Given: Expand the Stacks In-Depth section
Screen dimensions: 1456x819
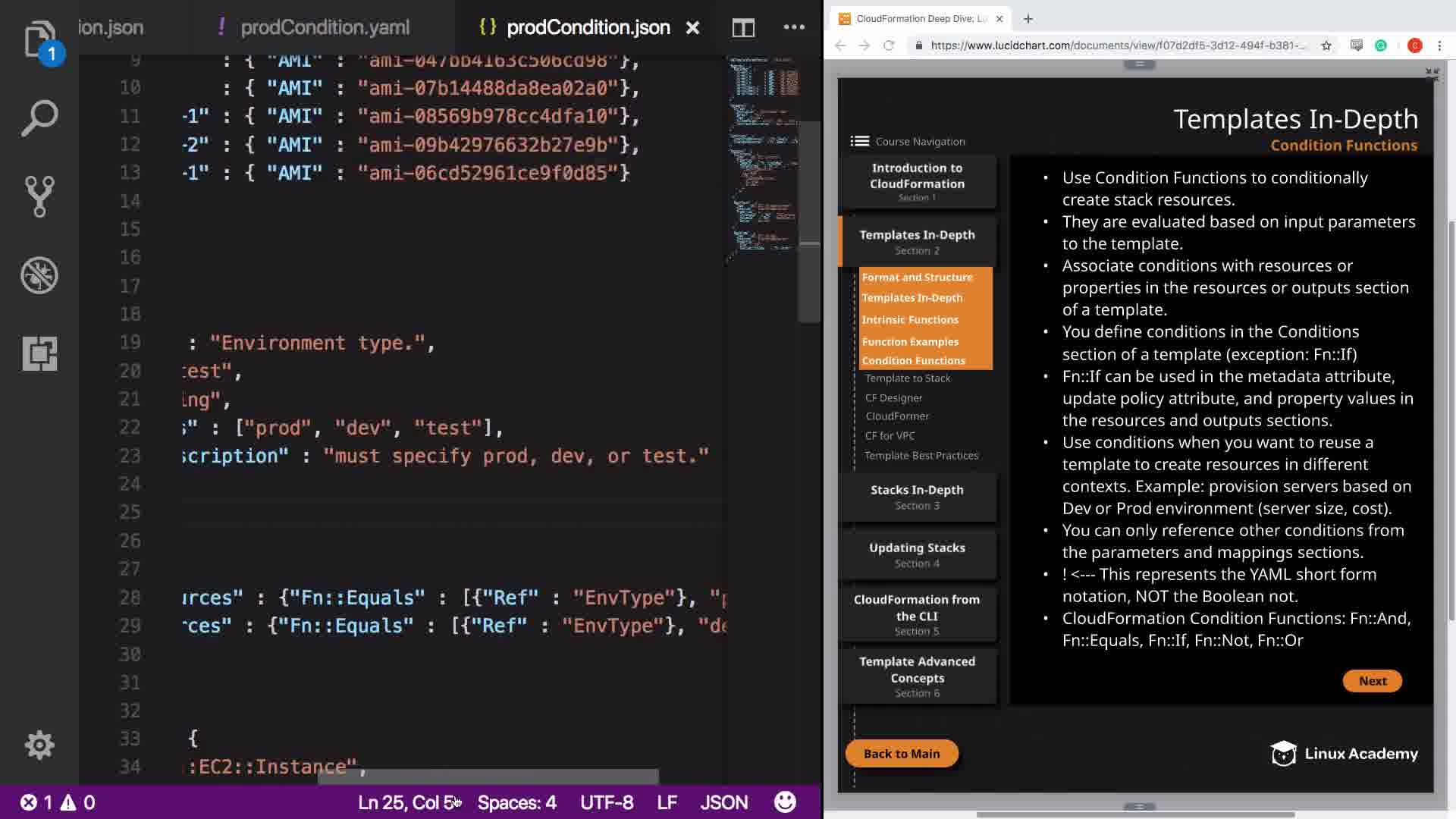Looking at the screenshot, I should pos(917,497).
